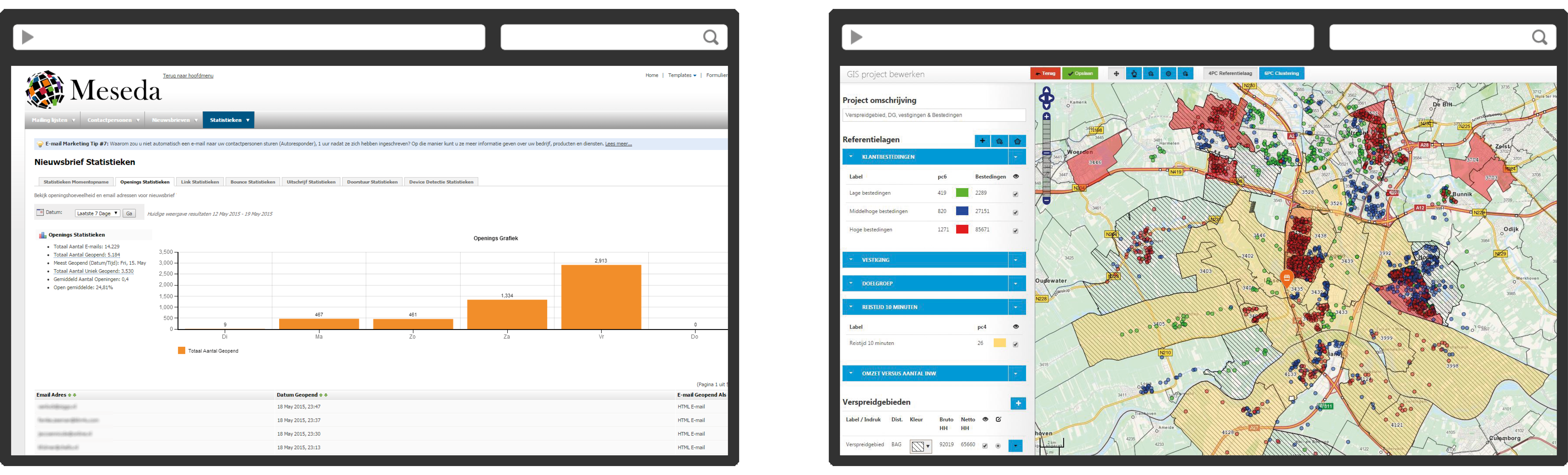Follow the Terug naar hoofdmenu link
The width and height of the screenshot is (1568, 475).
point(188,76)
